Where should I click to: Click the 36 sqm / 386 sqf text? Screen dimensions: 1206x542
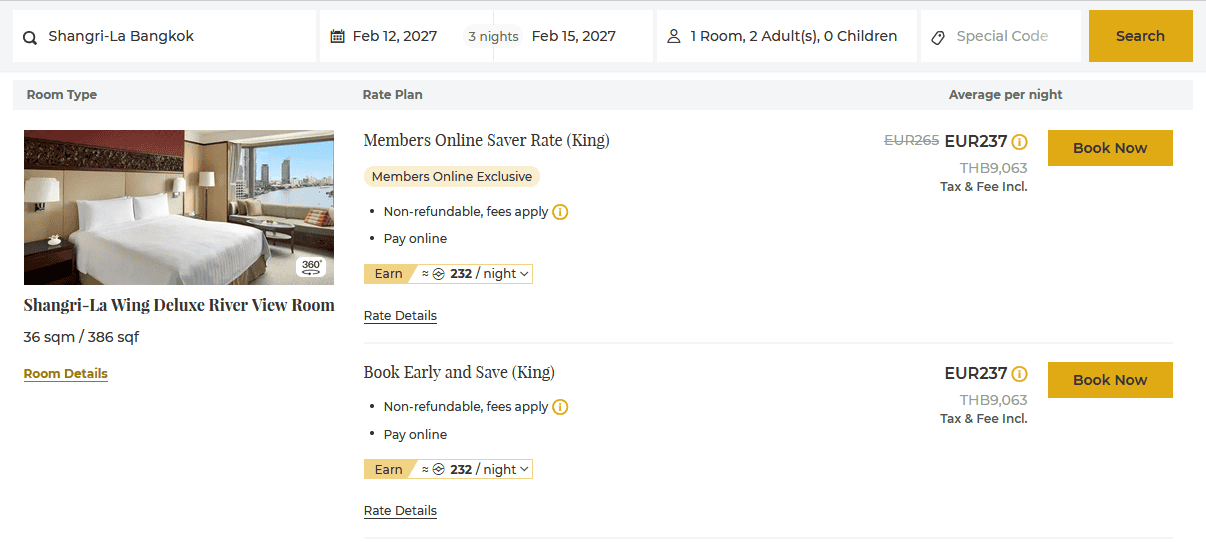point(81,338)
